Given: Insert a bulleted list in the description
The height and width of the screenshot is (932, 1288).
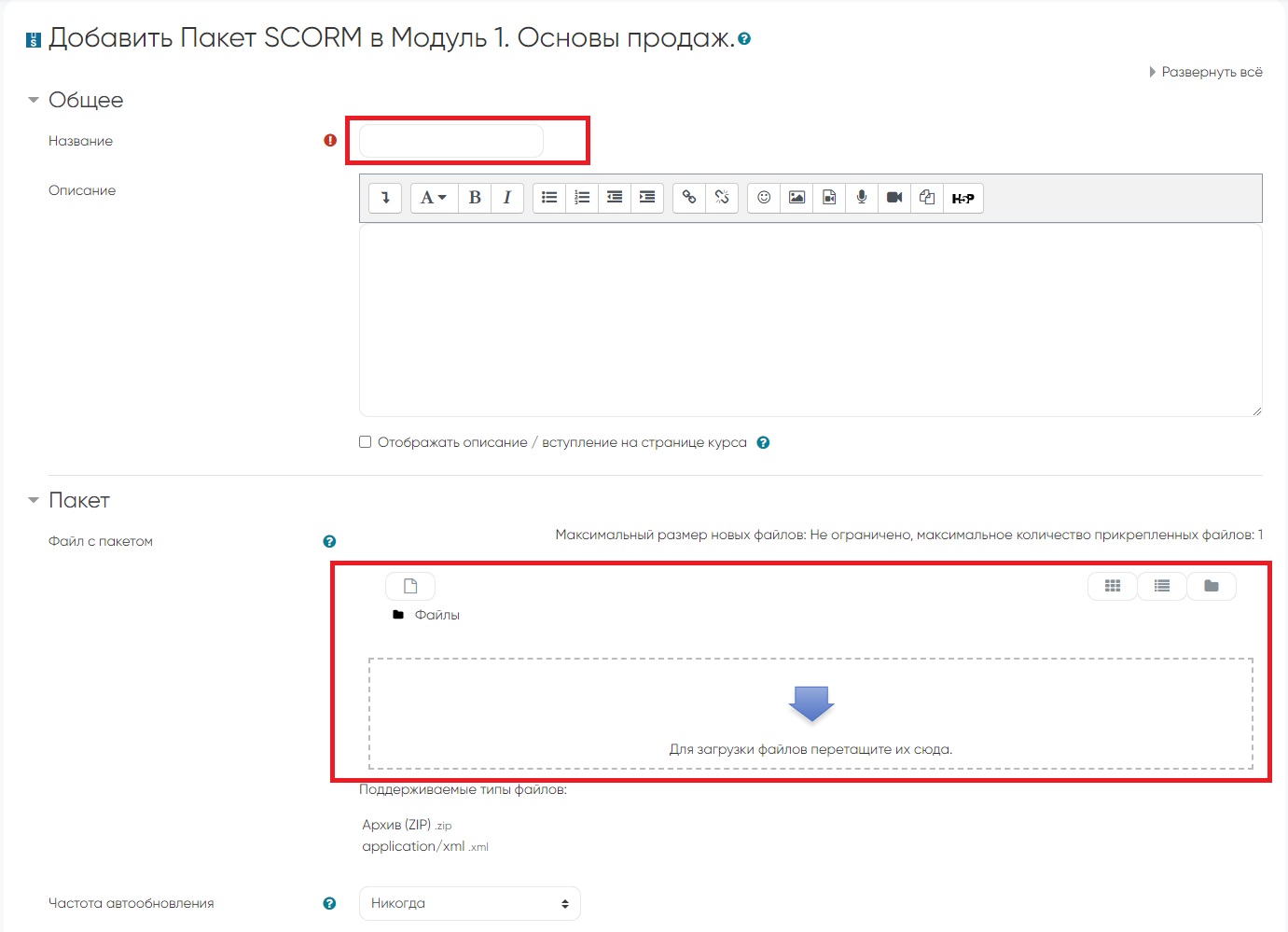Looking at the screenshot, I should click(x=549, y=198).
